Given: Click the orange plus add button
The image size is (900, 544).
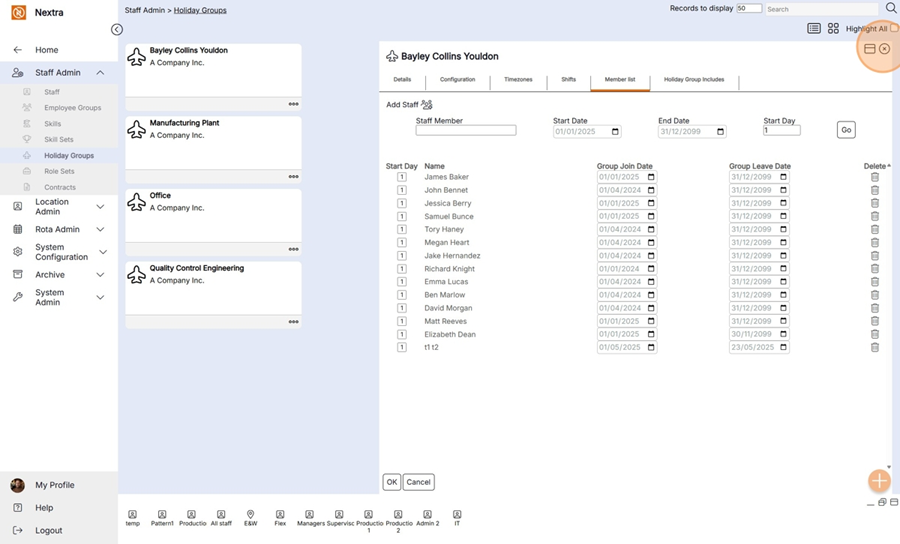Looking at the screenshot, I should (879, 481).
